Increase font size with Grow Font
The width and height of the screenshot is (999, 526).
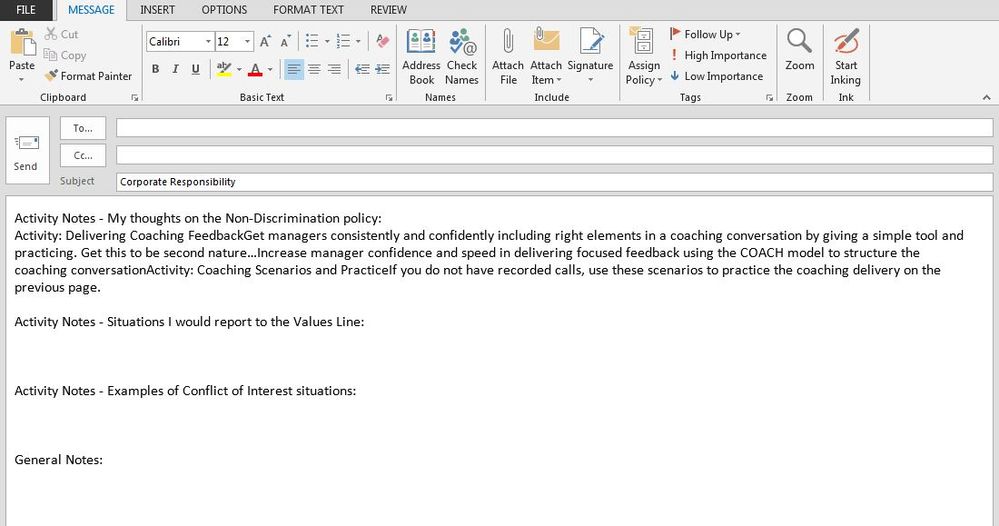click(x=265, y=41)
